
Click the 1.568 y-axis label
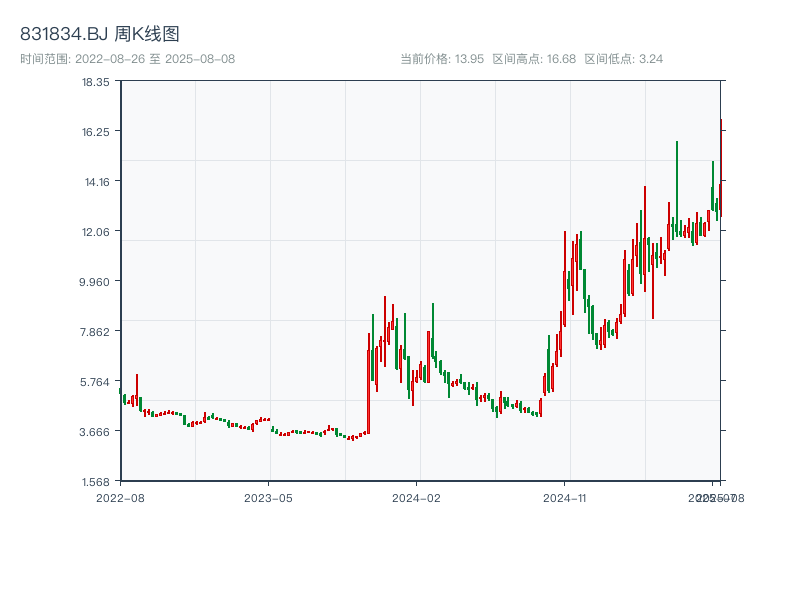(95, 482)
